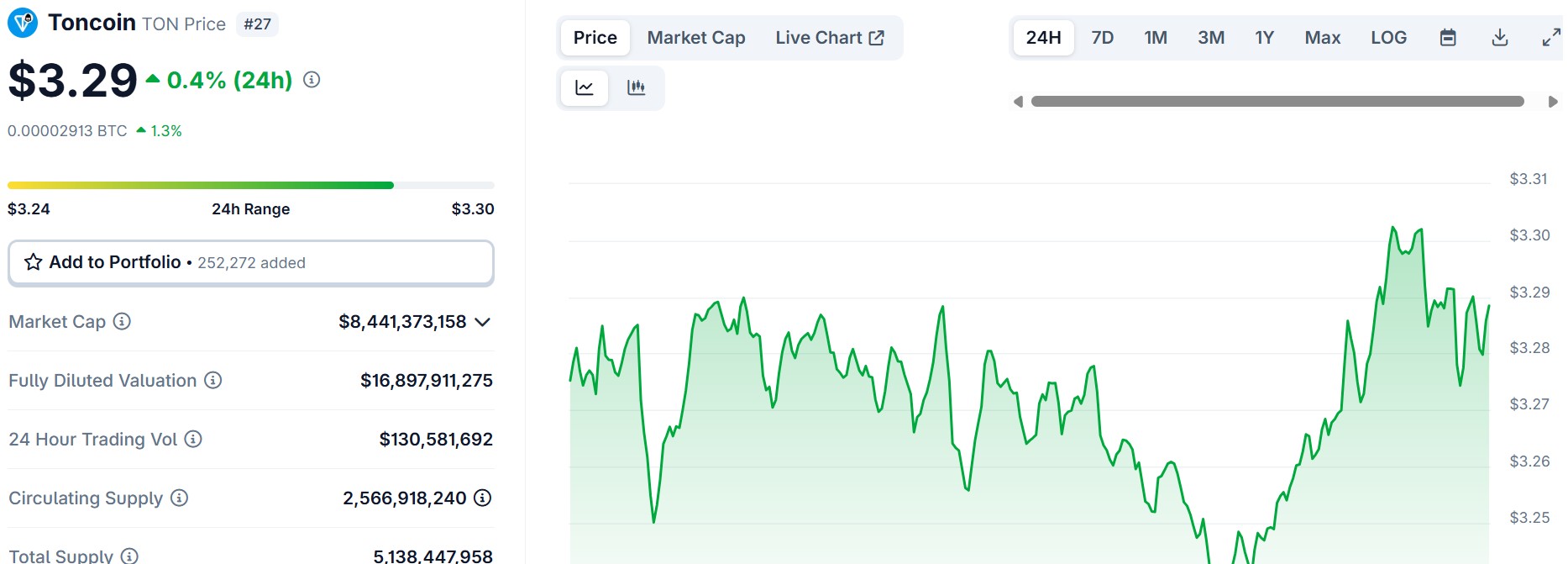Switch to line chart view icon
Image resolution: width=1568 pixels, height=564 pixels.
(585, 87)
